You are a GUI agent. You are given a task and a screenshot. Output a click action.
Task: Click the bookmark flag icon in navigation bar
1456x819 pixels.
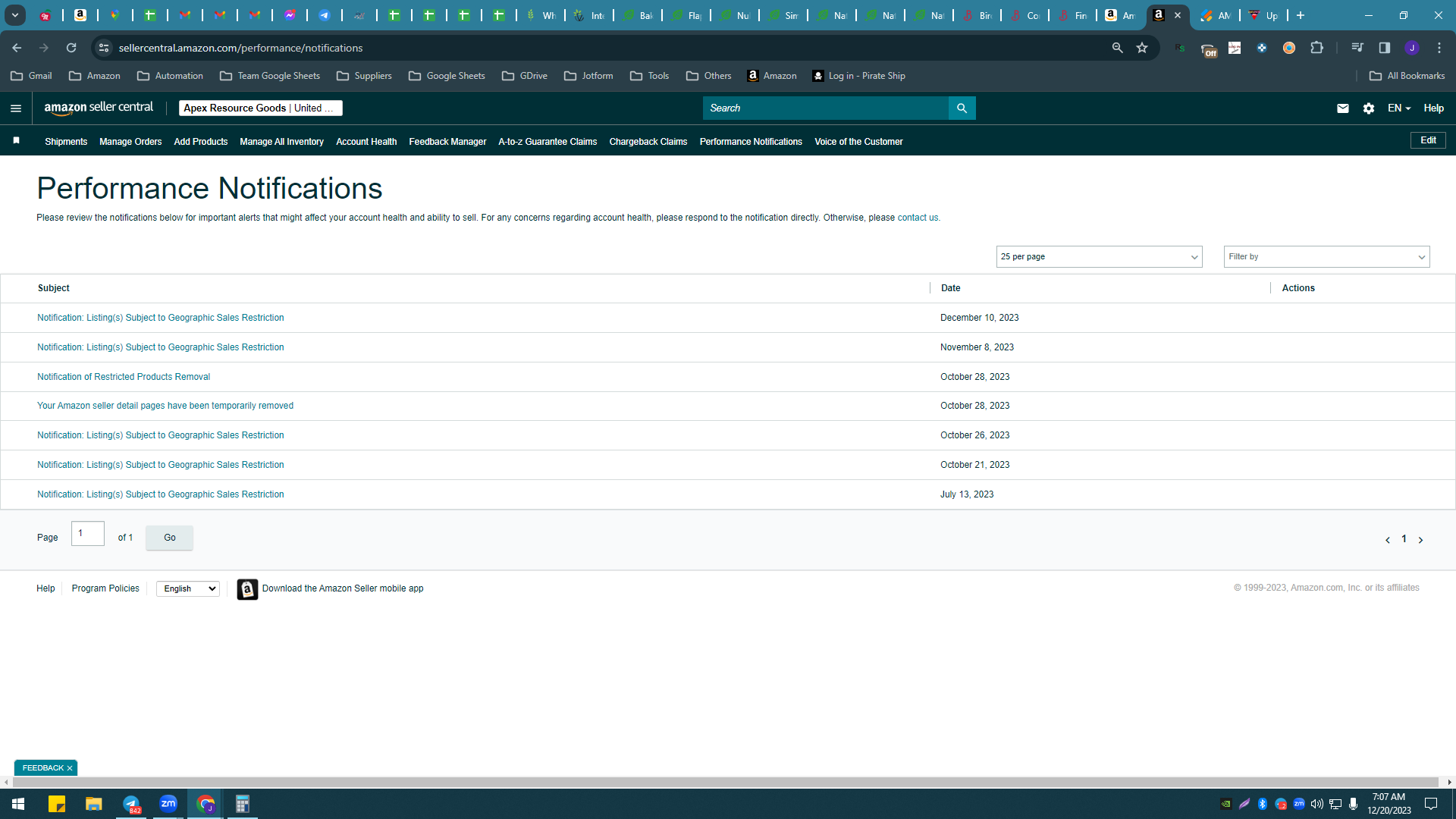(x=16, y=140)
